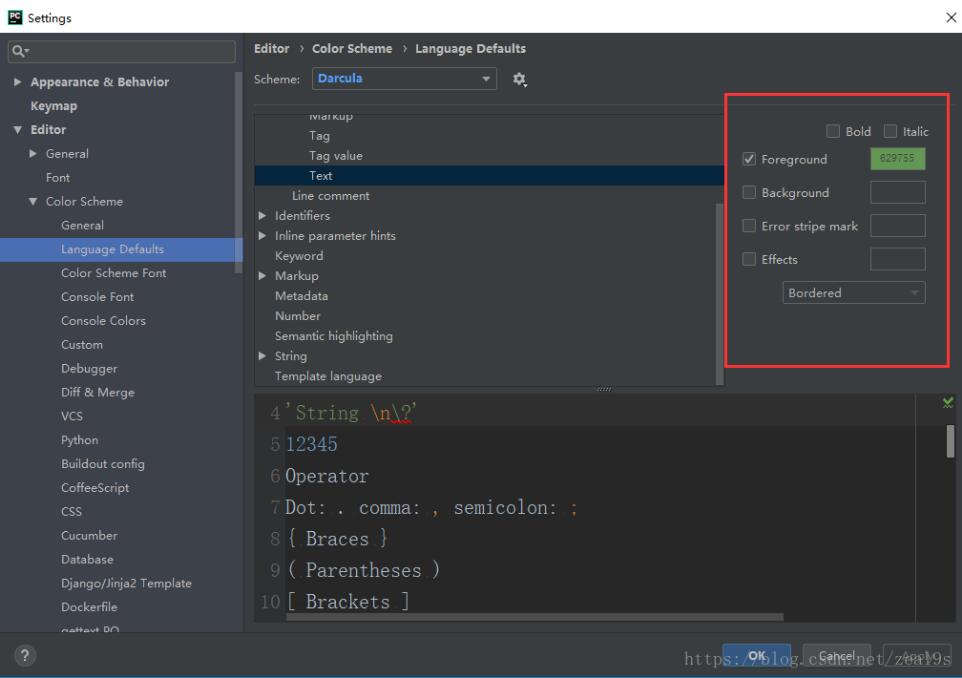Select VCS color scheme page
Image resolution: width=962 pixels, height=678 pixels.
tap(72, 416)
